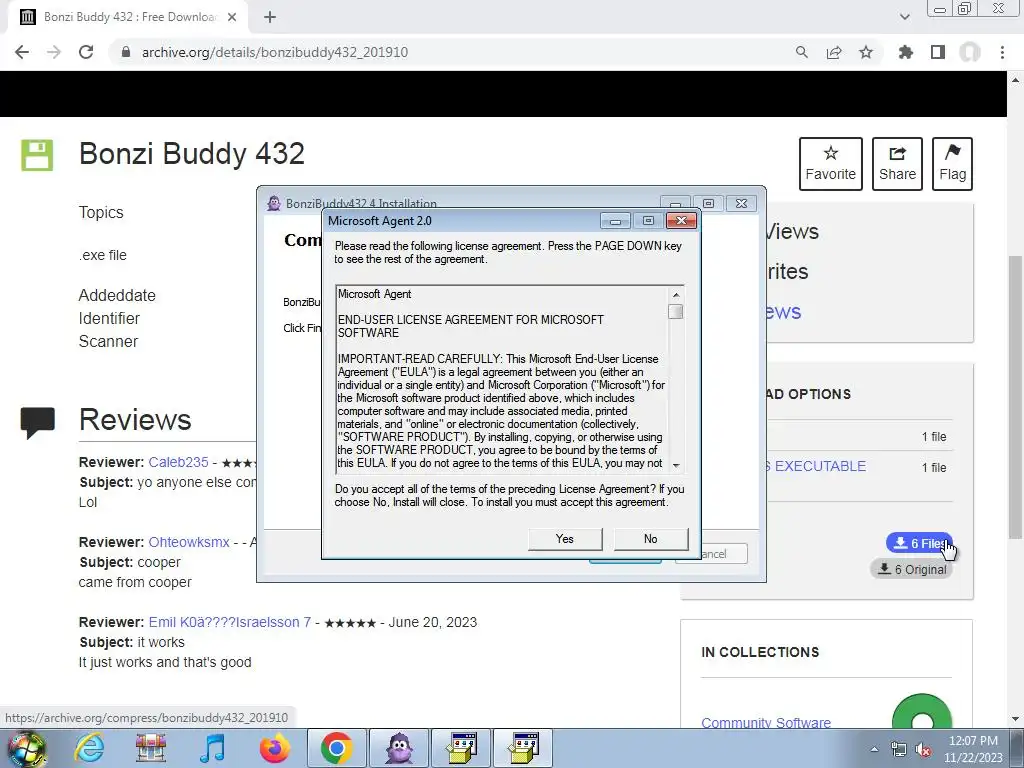
Task: Click the page scrollbar down arrow
Action: (x=1016, y=719)
